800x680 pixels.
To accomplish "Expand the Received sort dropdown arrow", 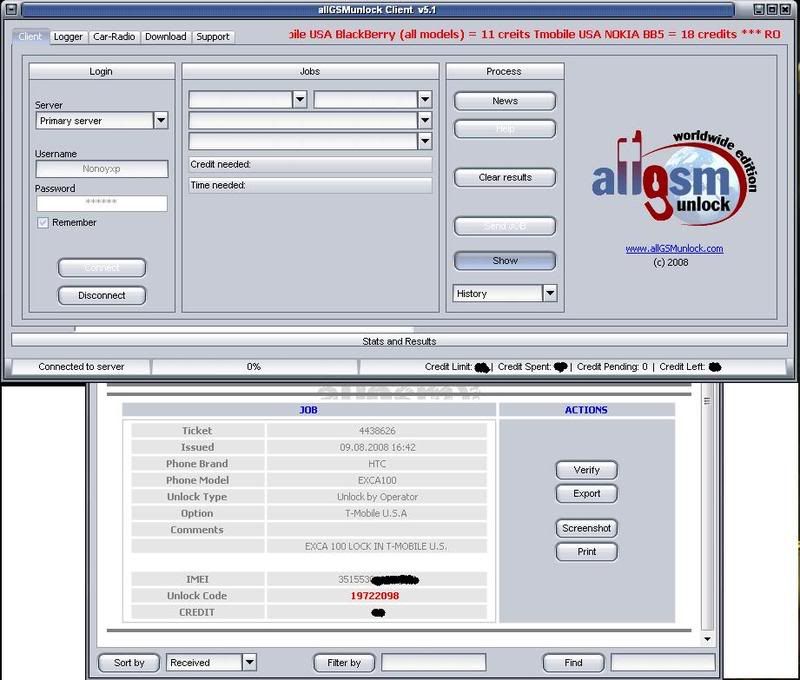I will tap(249, 662).
